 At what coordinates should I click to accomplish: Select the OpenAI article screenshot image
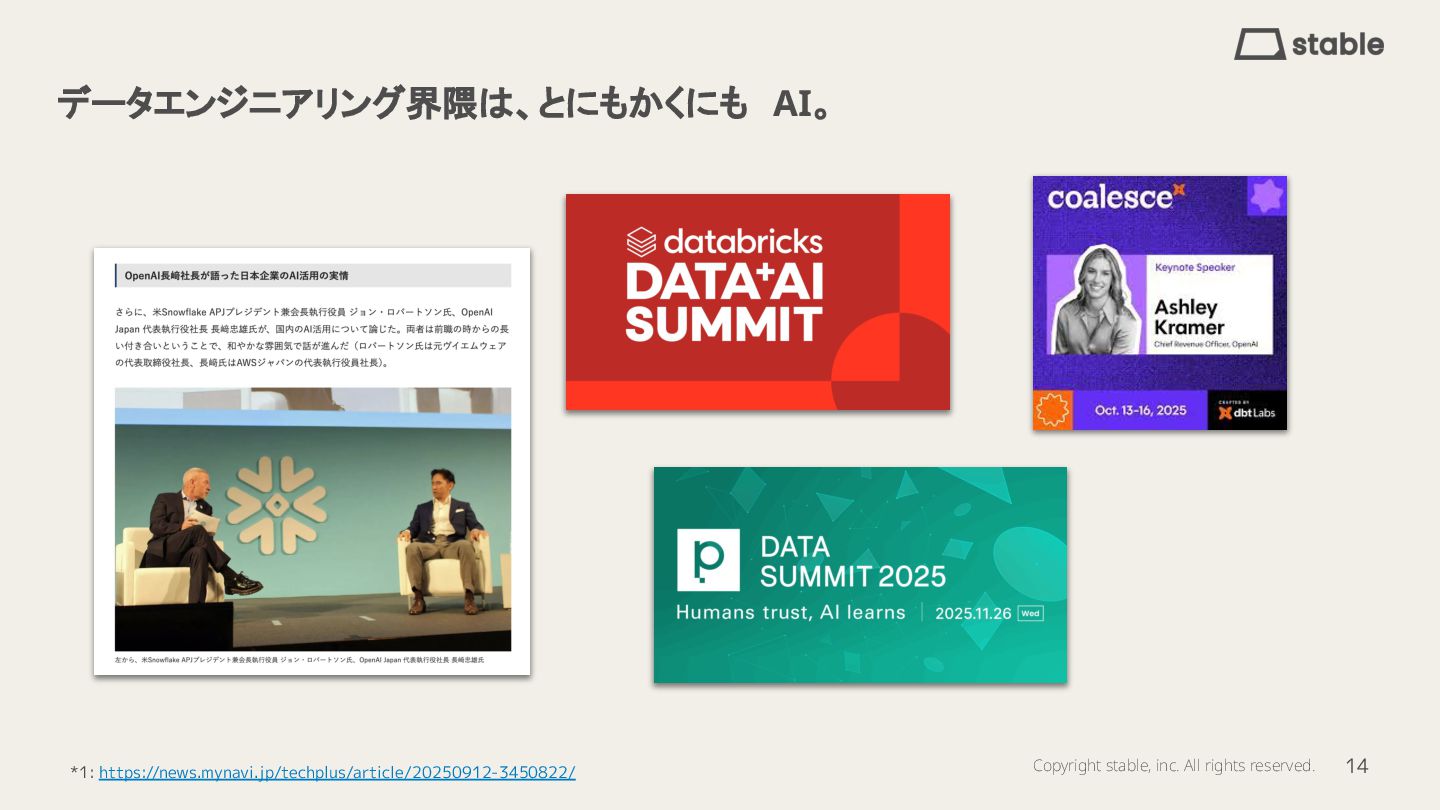click(312, 461)
